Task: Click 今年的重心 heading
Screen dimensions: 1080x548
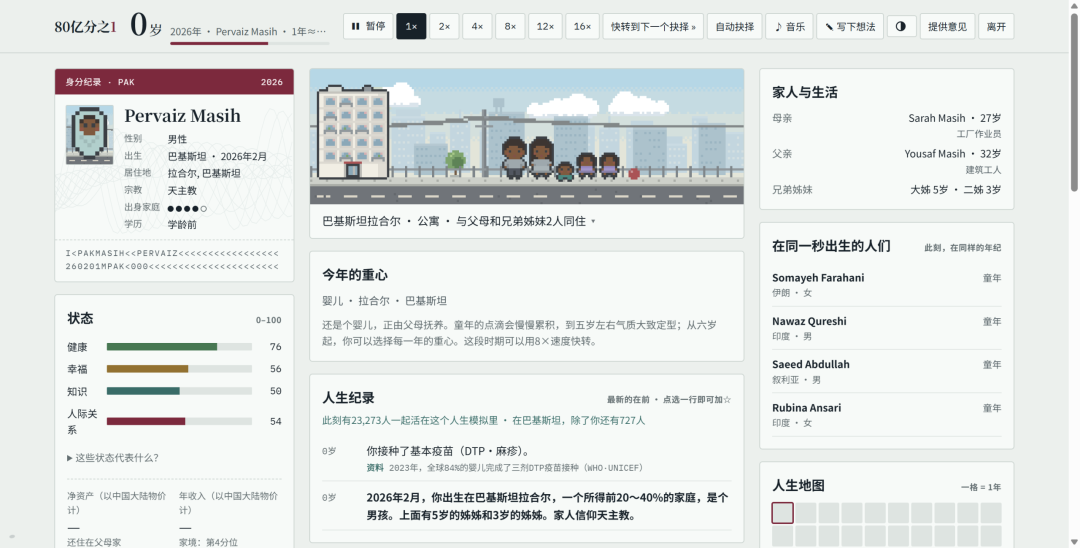Action: point(355,275)
